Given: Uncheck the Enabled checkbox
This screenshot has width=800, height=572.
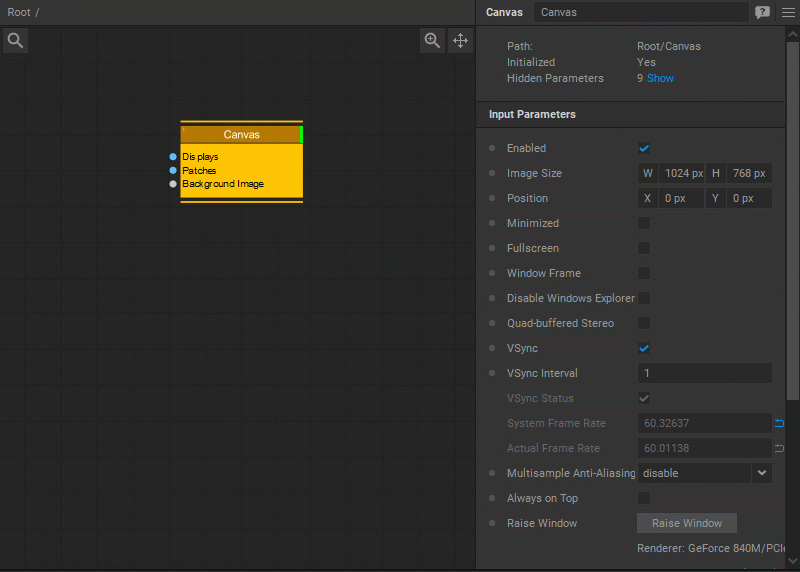Looking at the screenshot, I should click(644, 148).
